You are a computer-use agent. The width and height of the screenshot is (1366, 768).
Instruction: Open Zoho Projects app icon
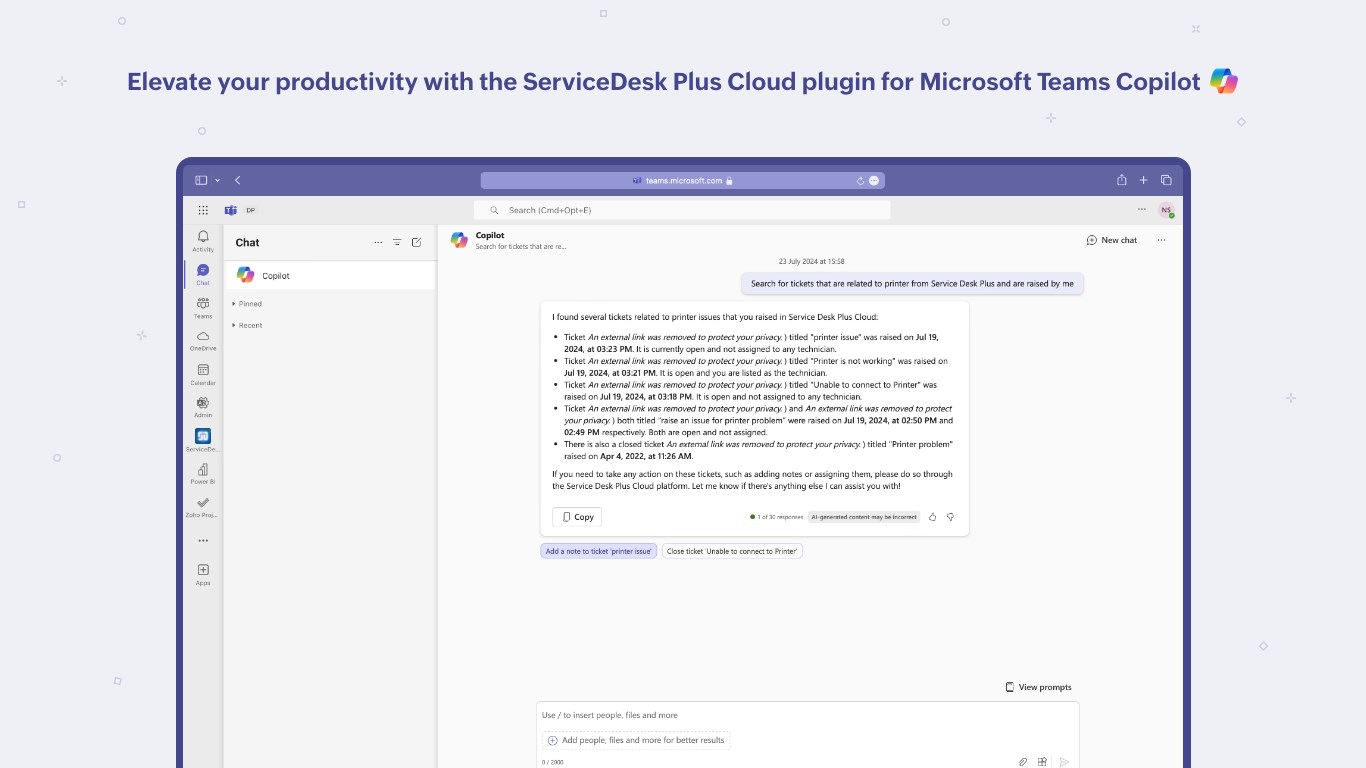point(203,505)
